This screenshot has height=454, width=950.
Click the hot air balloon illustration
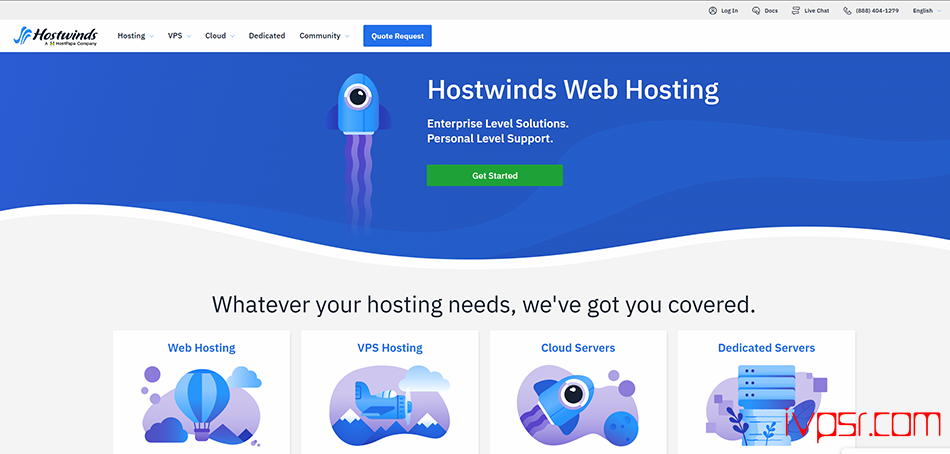pyautogui.click(x=202, y=405)
